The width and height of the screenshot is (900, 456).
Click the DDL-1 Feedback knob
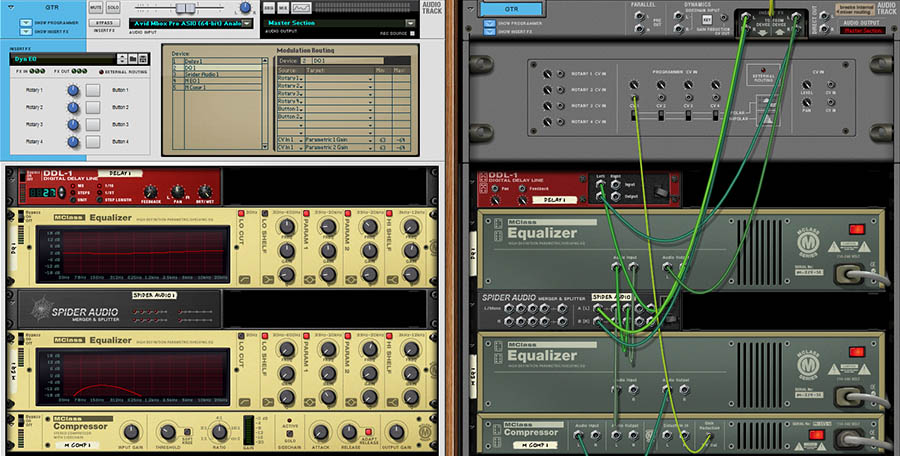[x=150, y=192]
